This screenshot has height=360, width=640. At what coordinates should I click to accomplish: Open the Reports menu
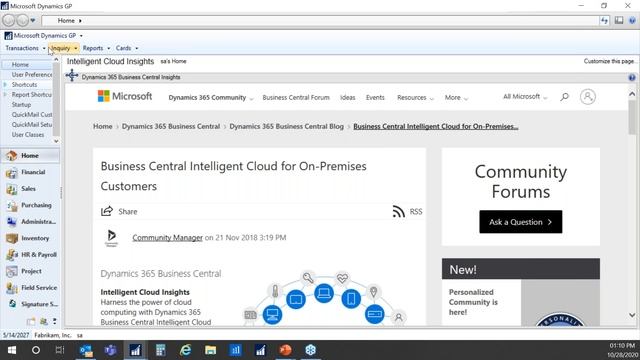96,48
